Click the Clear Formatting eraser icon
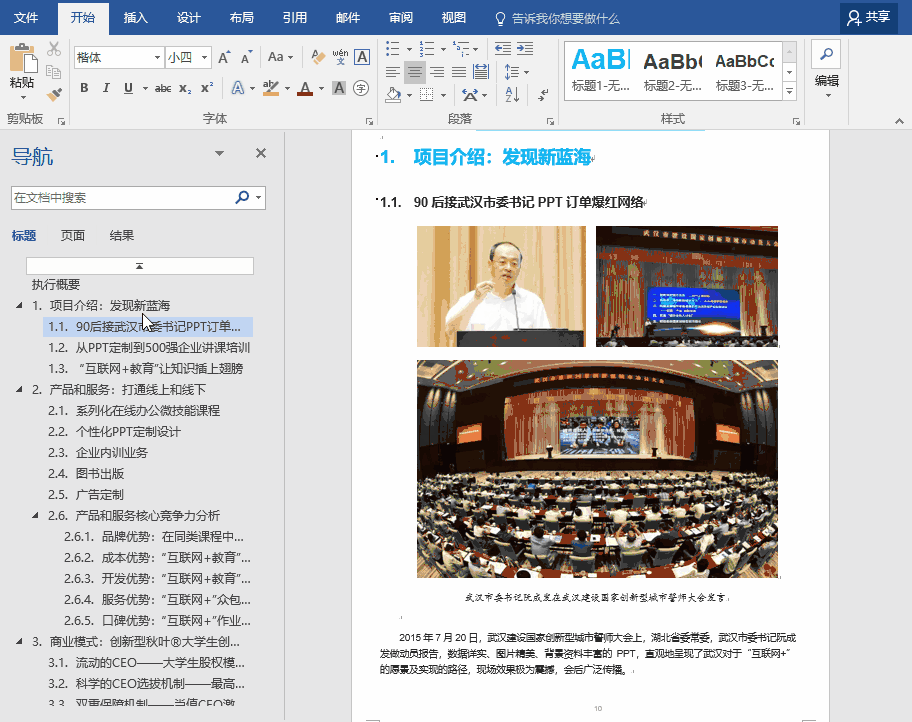 (x=318, y=57)
